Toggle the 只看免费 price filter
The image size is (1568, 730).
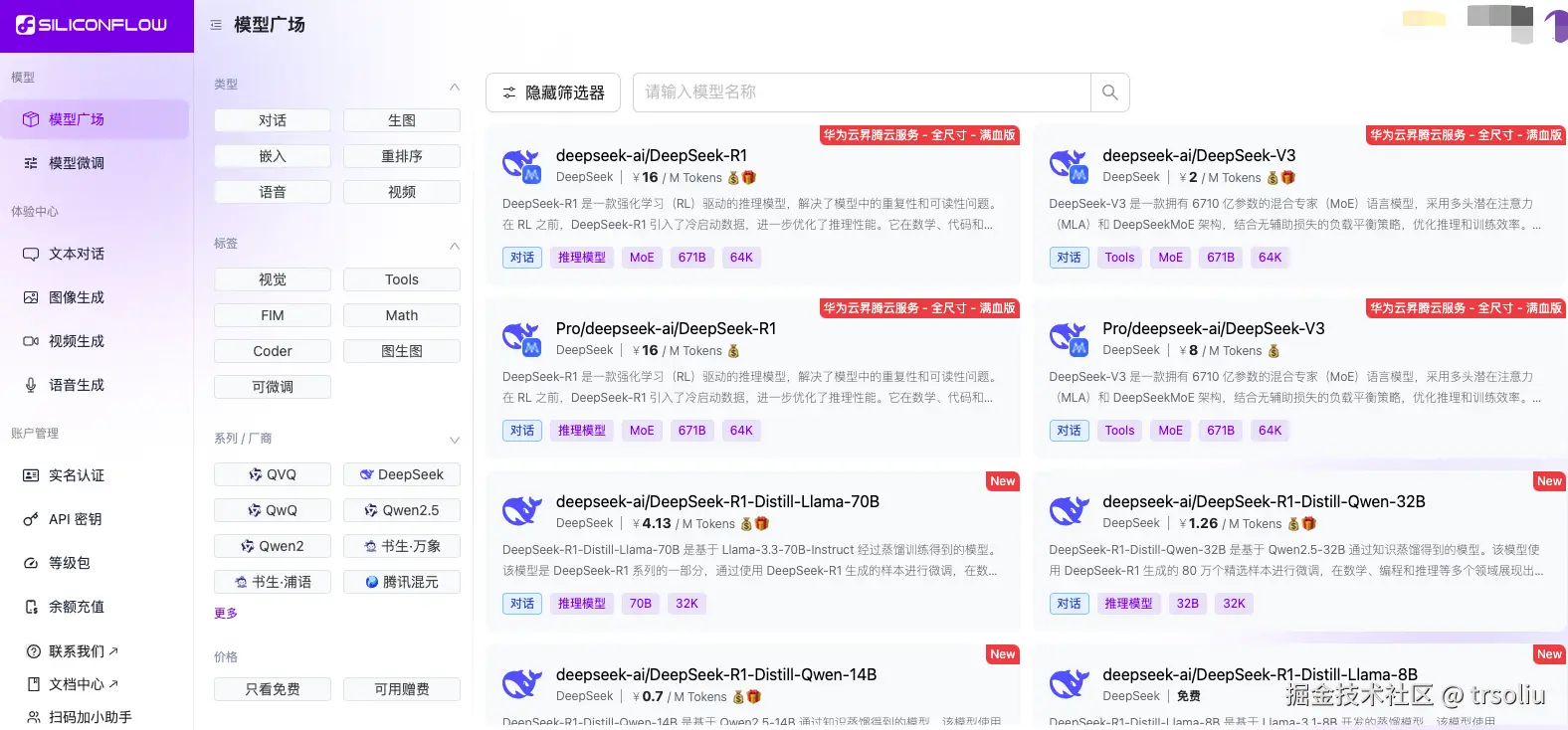[272, 689]
